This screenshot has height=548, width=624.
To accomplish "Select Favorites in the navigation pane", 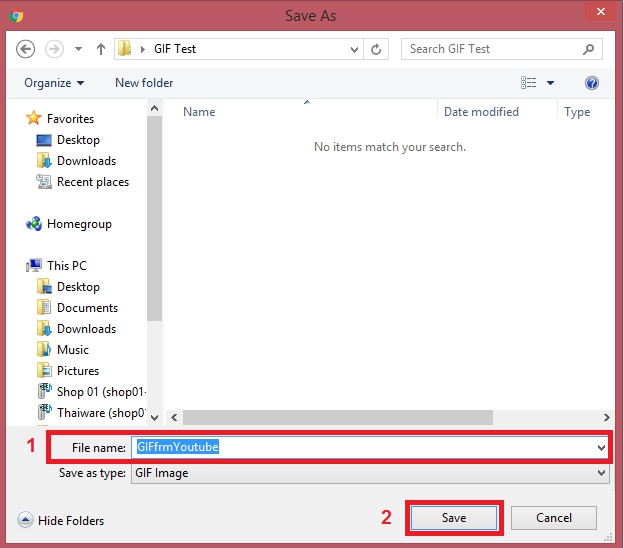I will [x=70, y=119].
